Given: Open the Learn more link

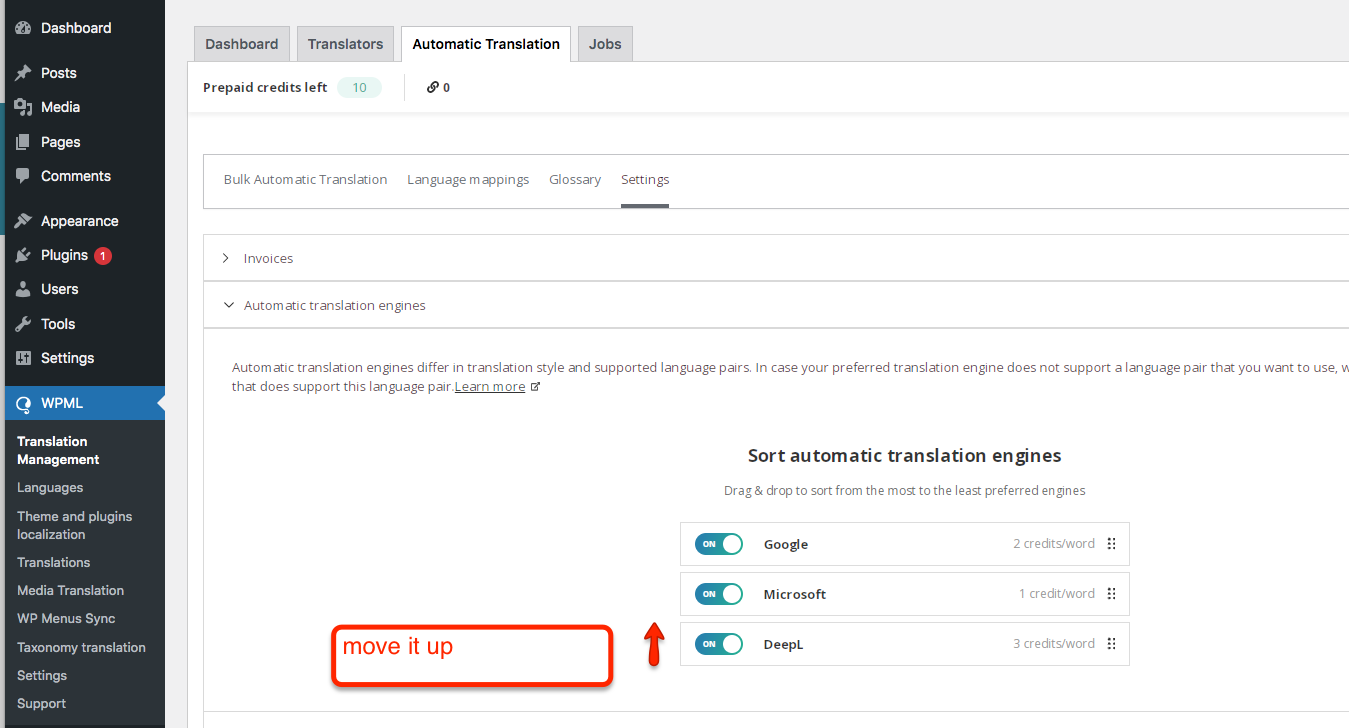Looking at the screenshot, I should coord(490,387).
